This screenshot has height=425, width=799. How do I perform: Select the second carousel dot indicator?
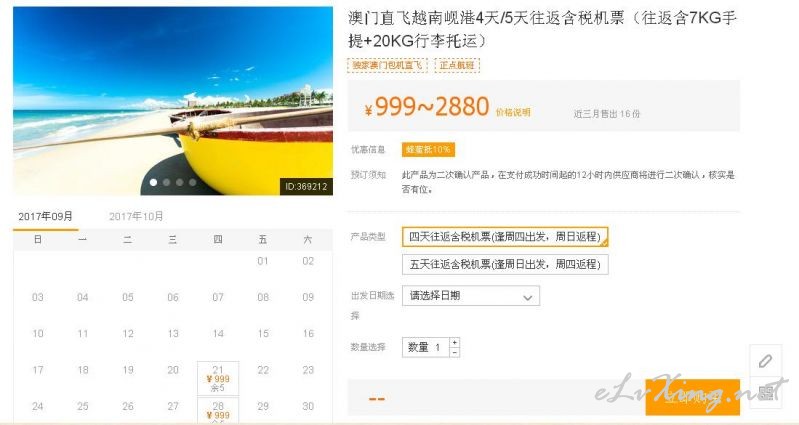coord(167,182)
